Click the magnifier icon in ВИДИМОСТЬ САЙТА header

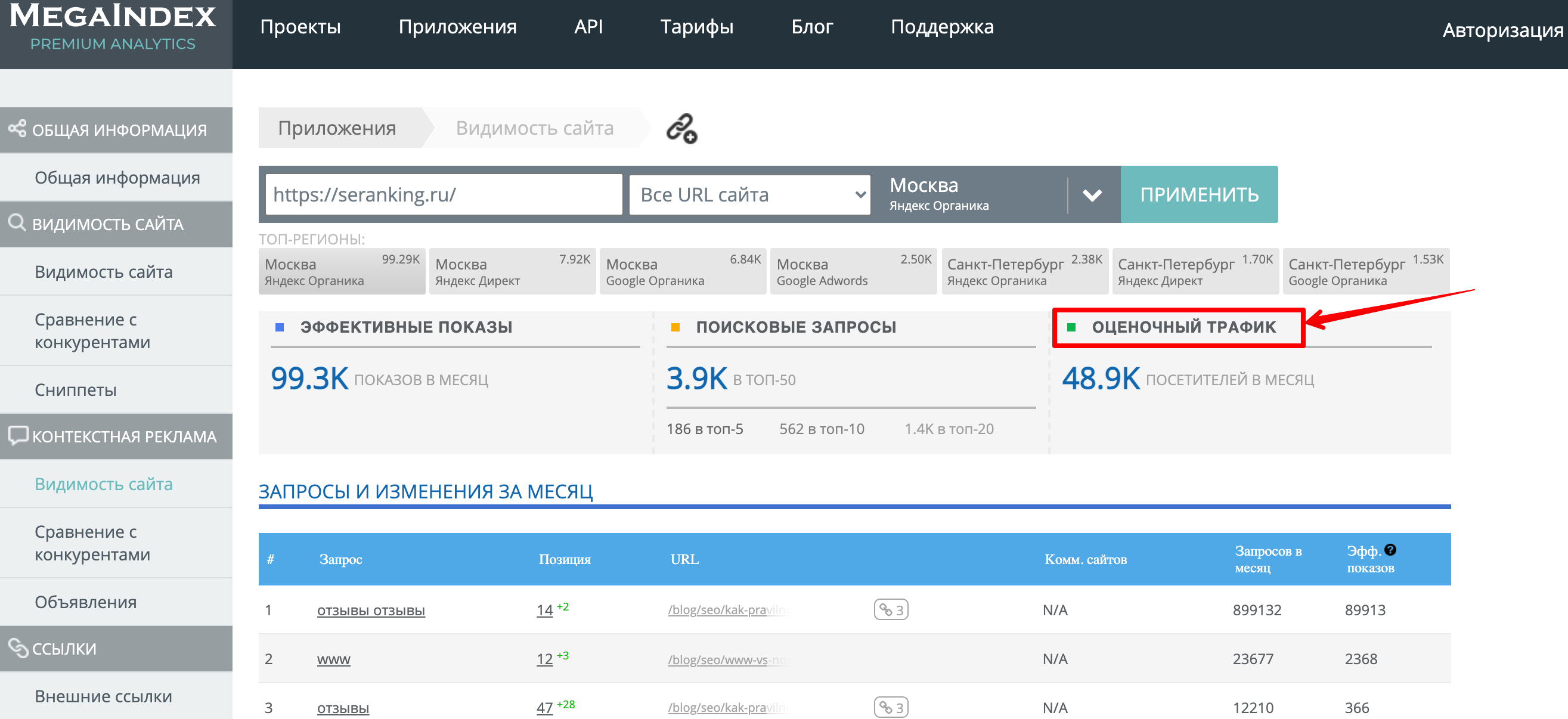(x=17, y=223)
